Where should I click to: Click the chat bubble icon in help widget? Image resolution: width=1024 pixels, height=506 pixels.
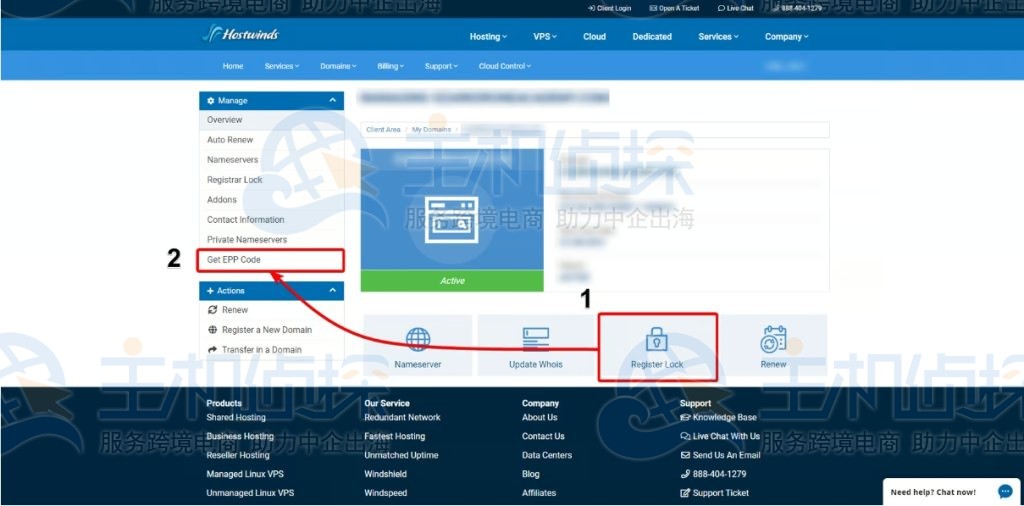point(1004,492)
